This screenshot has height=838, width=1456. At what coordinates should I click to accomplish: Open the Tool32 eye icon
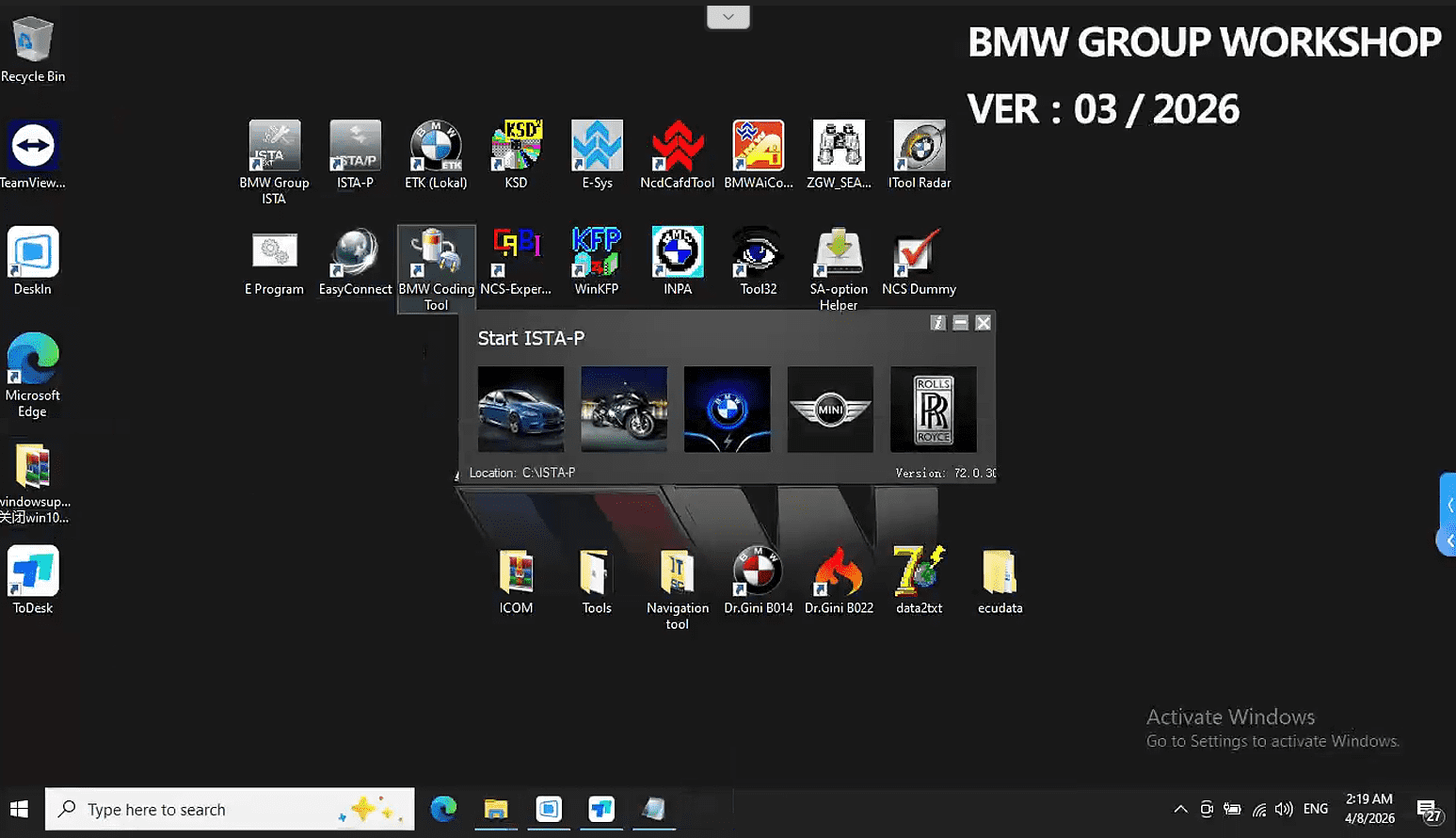(758, 253)
